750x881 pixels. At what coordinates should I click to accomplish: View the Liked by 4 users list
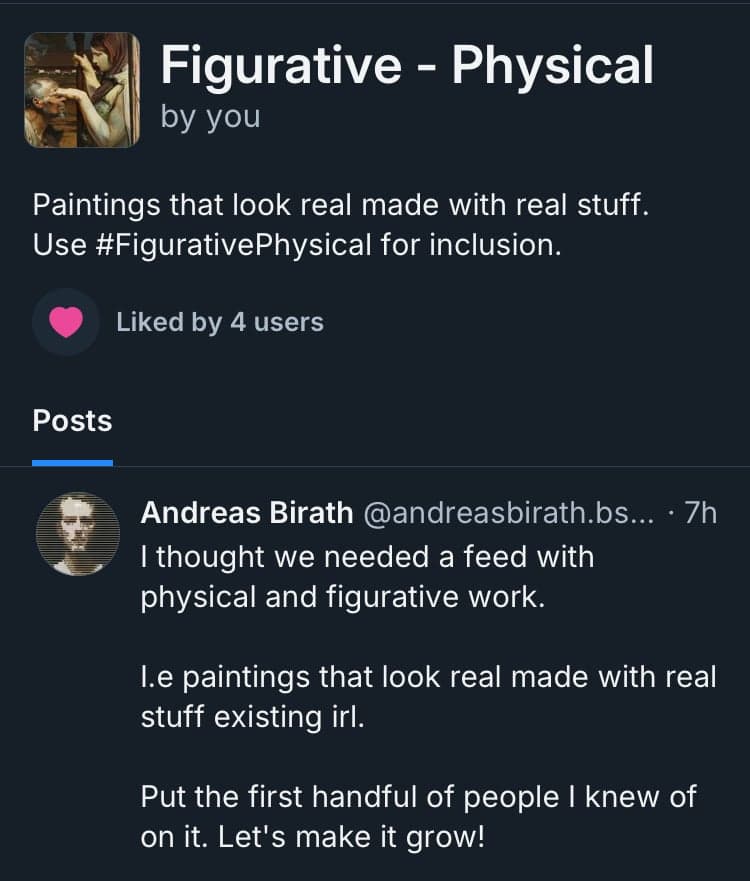[220, 322]
